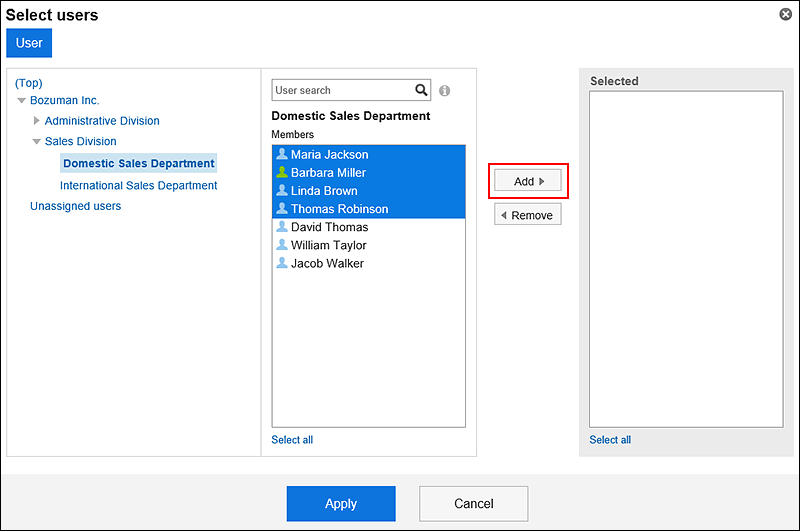Select member Jacob Walker
800x531 pixels.
369,263
